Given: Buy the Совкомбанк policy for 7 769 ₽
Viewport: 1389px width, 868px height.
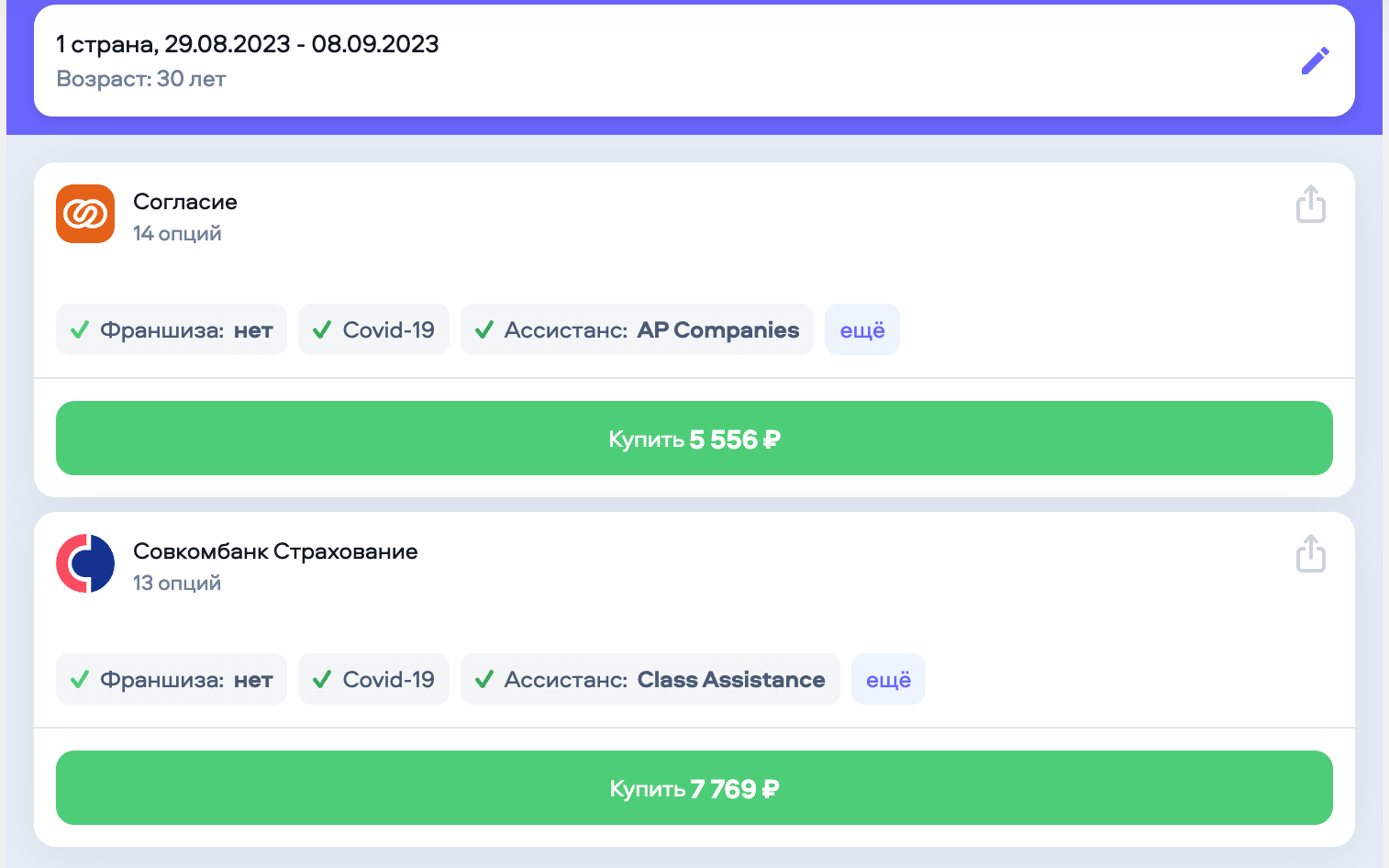Looking at the screenshot, I should click(694, 788).
